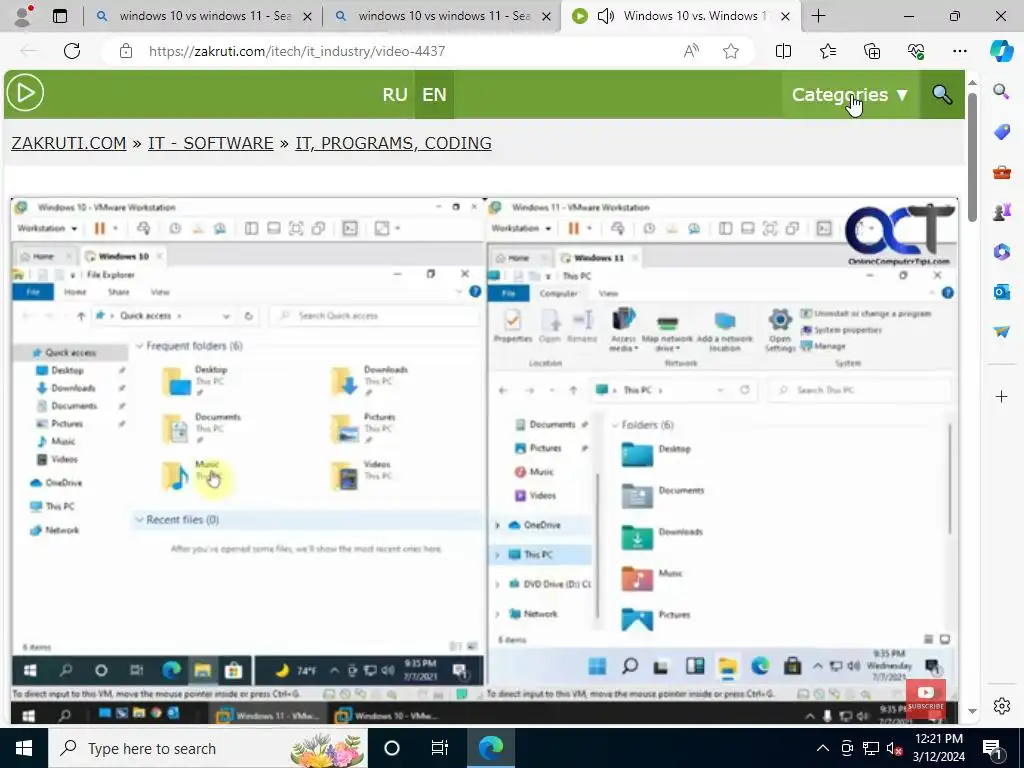This screenshot has height=768, width=1024.
Task: Open Browser essentials heart icon
Action: [x=916, y=51]
